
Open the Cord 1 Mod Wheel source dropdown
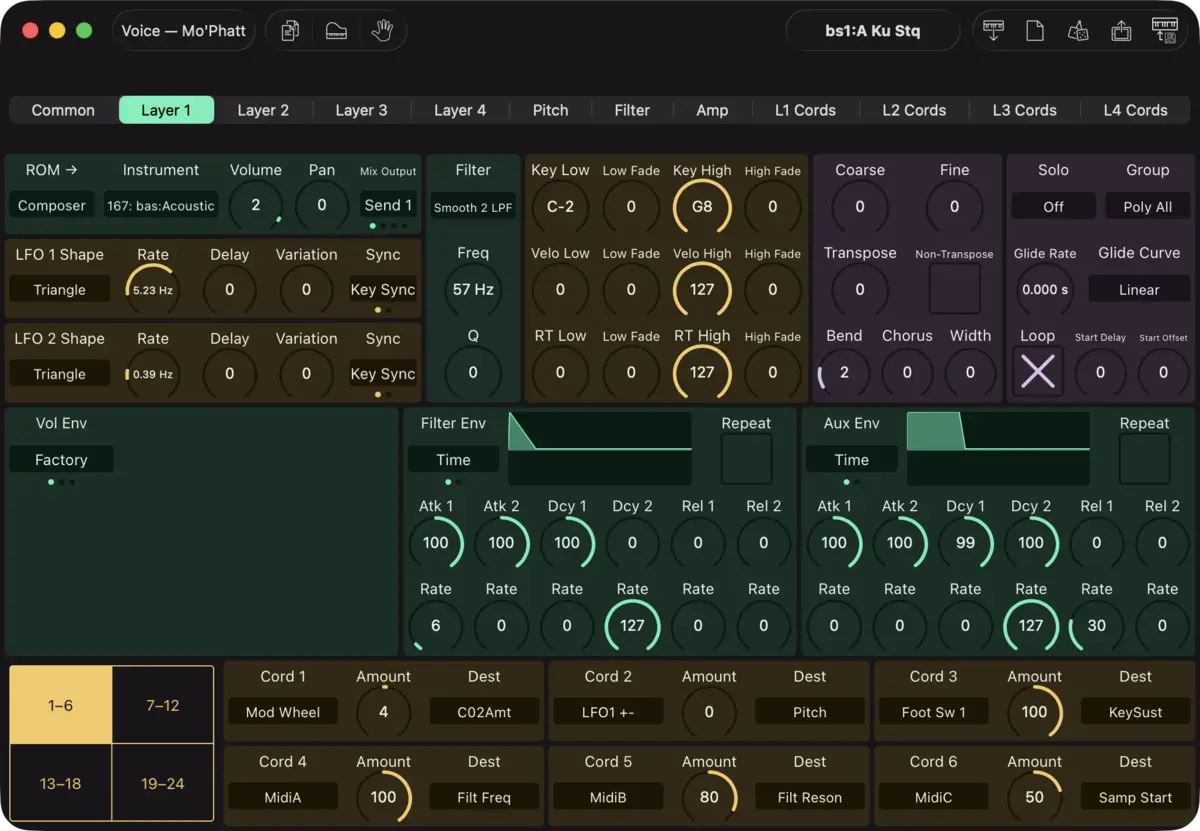point(283,712)
